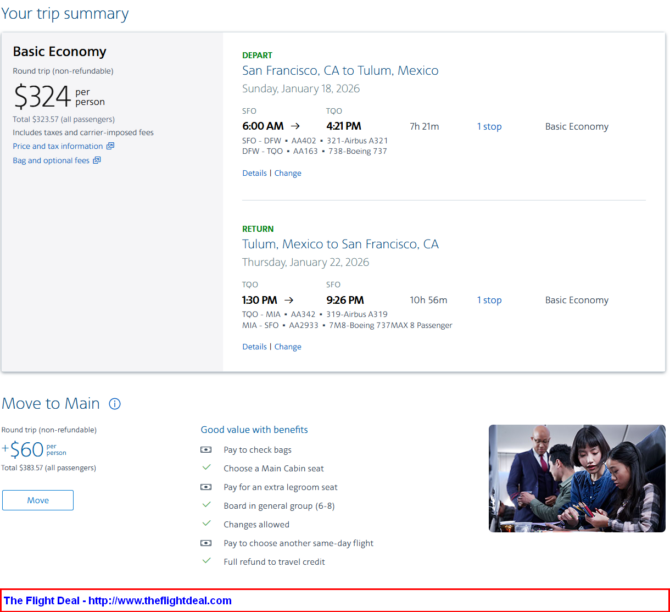Change the return flight on January 22
The height and width of the screenshot is (612, 670).
[288, 347]
